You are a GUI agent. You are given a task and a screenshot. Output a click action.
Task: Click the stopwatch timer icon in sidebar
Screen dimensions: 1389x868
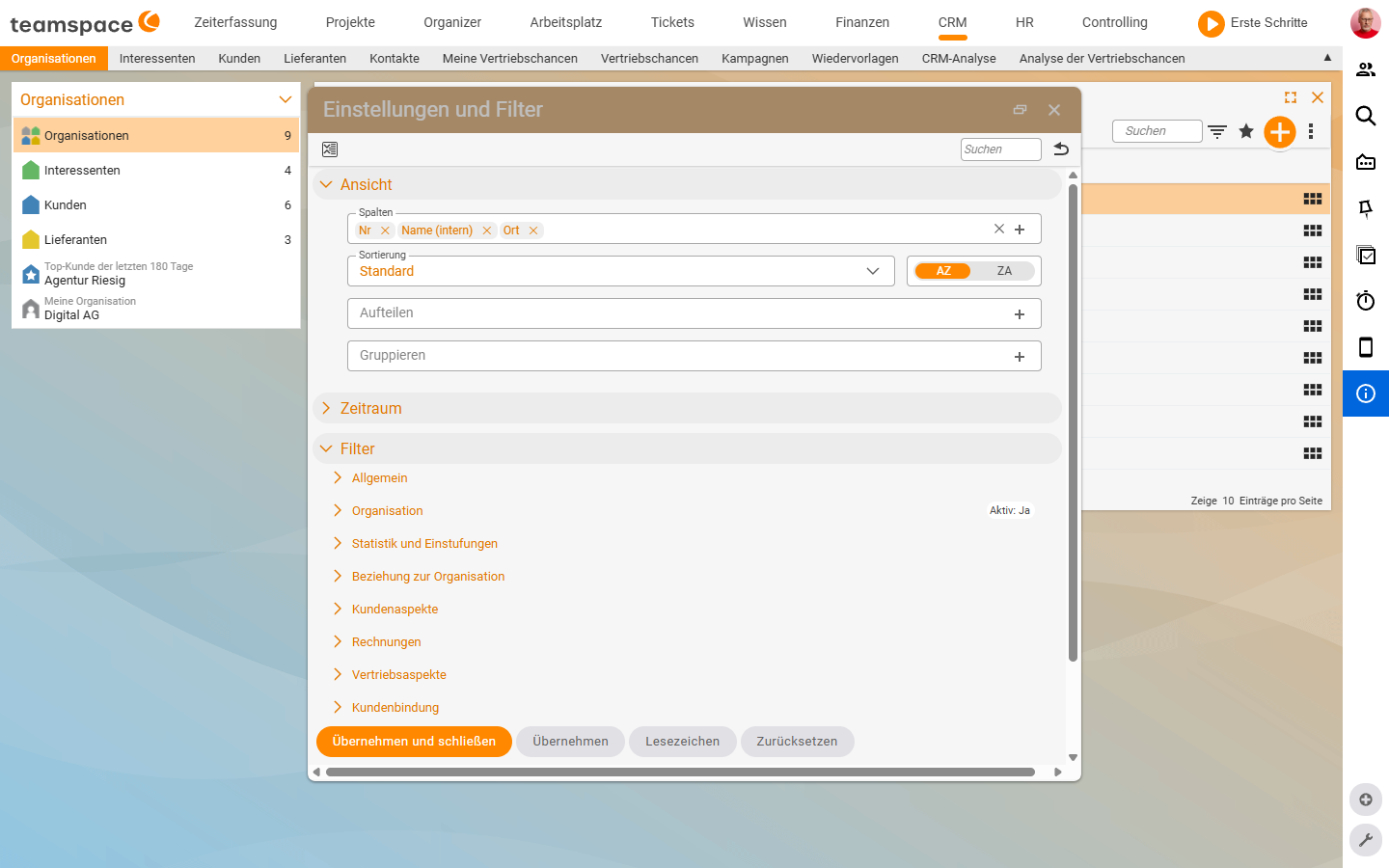[1366, 301]
